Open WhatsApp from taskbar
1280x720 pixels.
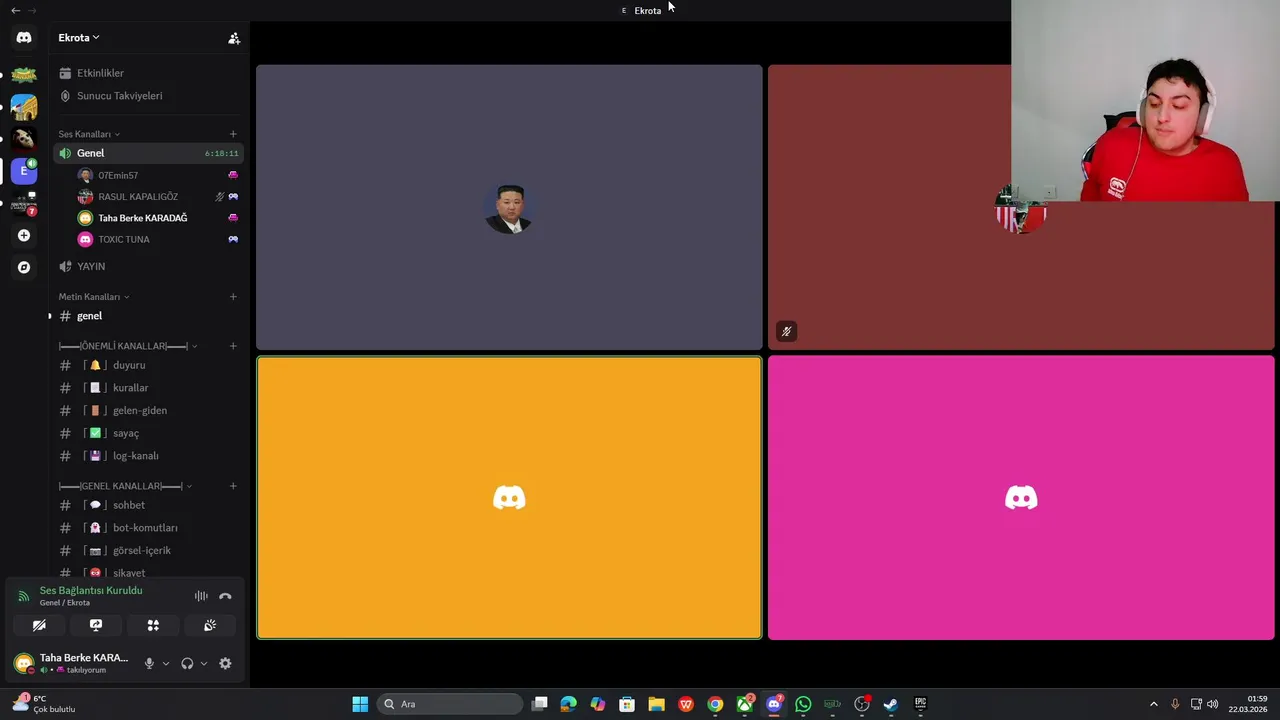click(803, 704)
